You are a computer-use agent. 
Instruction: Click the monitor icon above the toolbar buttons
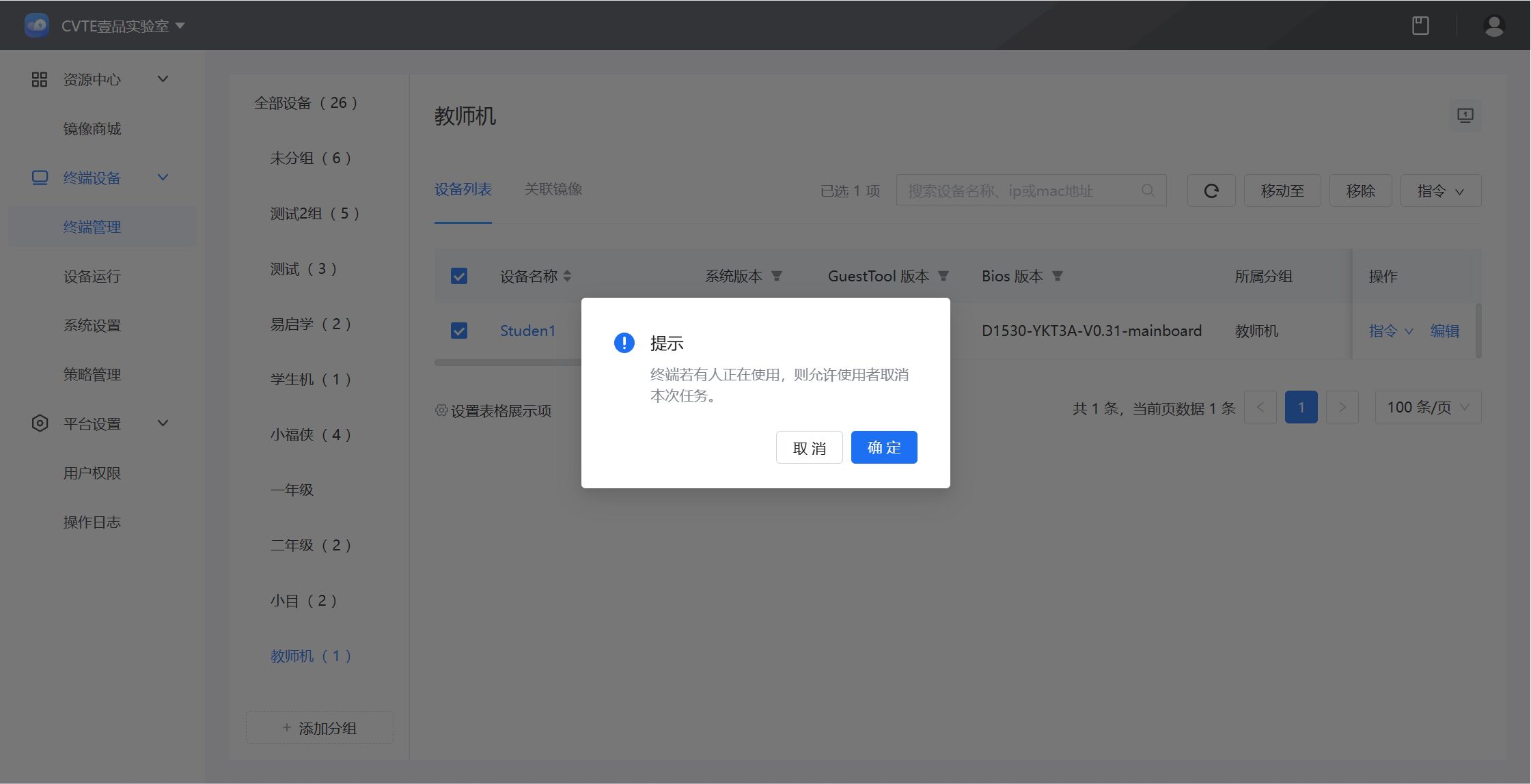(x=1465, y=115)
